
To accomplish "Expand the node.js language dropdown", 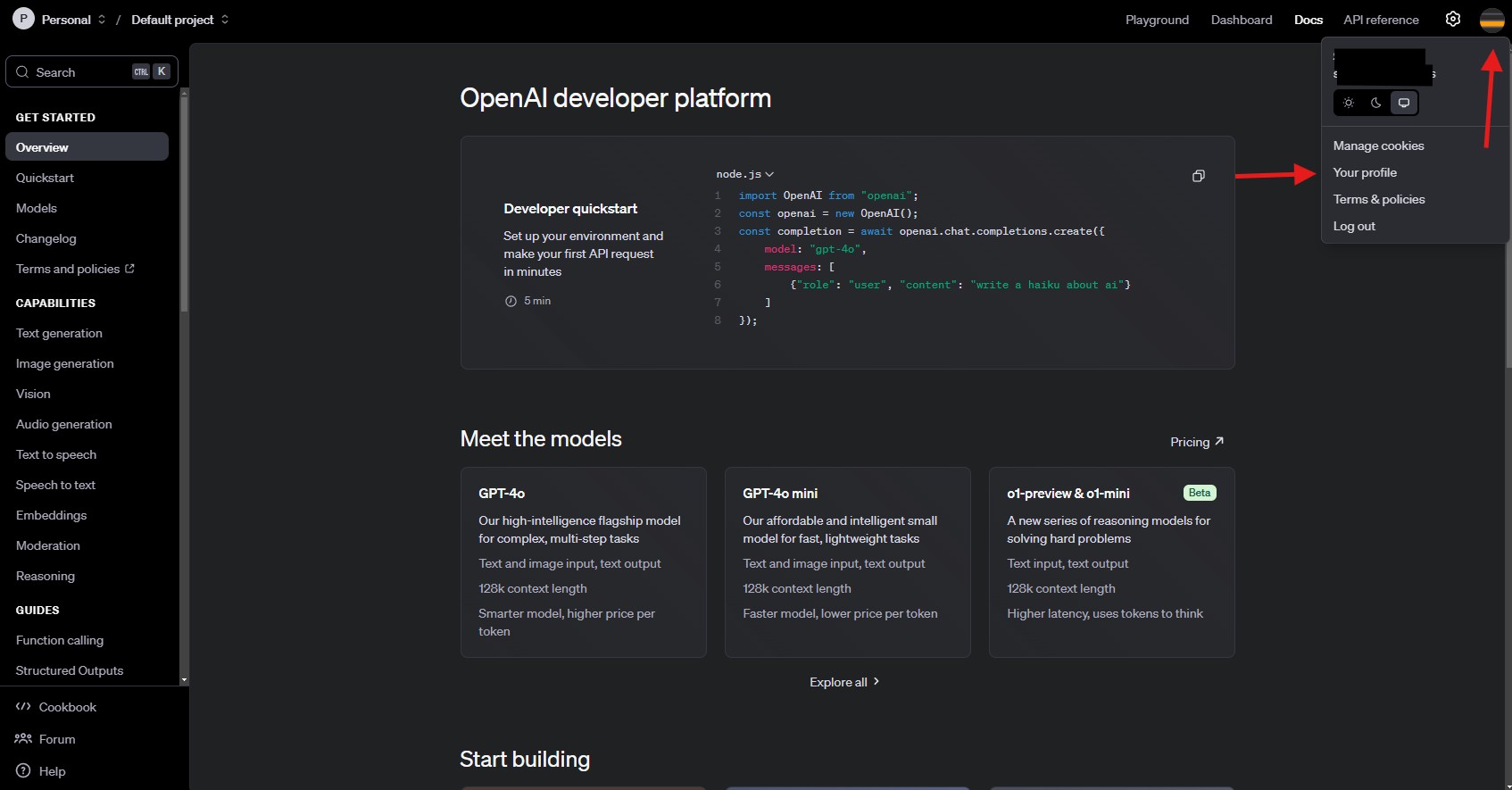I will pos(744,174).
